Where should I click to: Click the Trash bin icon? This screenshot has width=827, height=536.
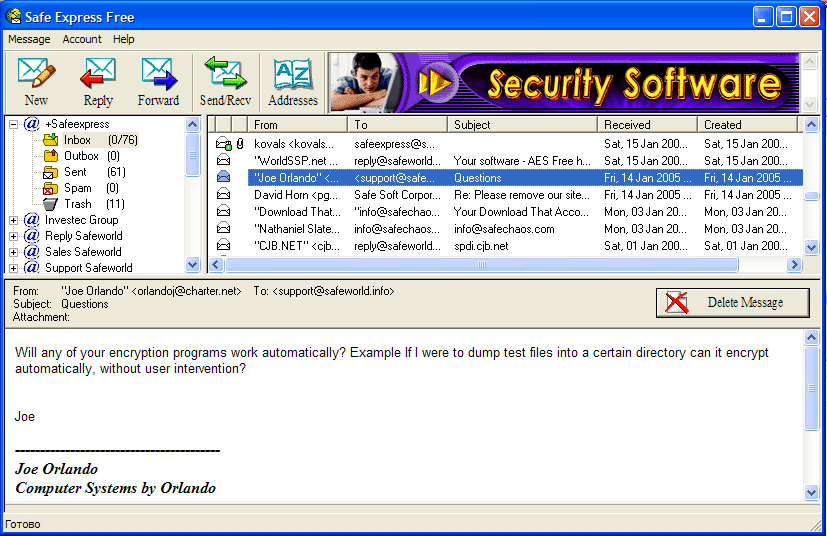click(51, 204)
